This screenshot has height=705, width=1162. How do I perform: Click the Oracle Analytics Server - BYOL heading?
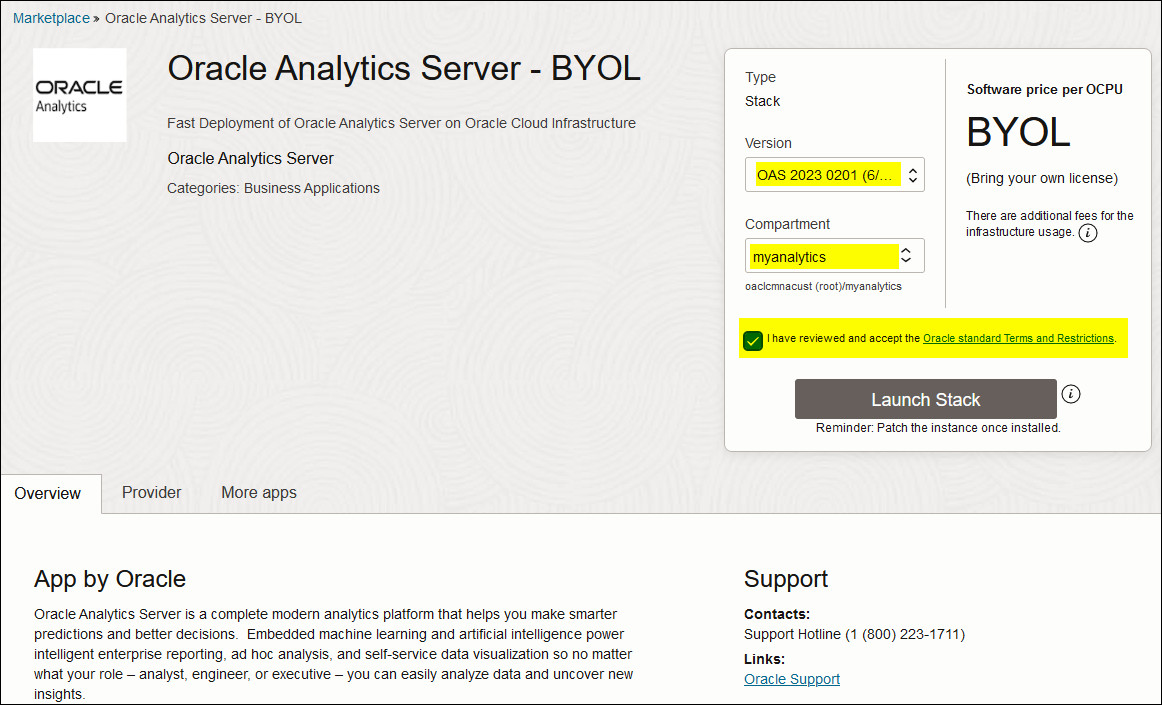[404, 68]
